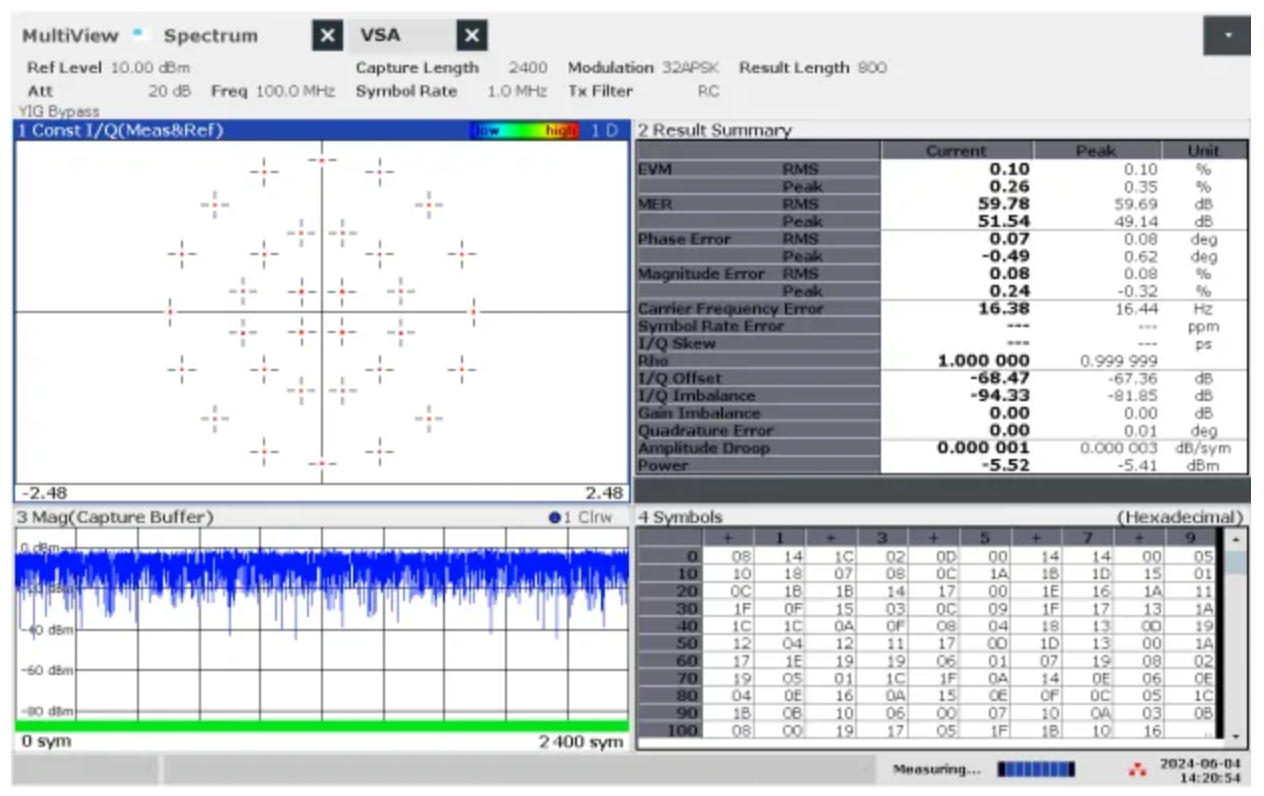
Task: Select the Const I/Q(Meas&Ref) window title
Action: click(x=120, y=131)
